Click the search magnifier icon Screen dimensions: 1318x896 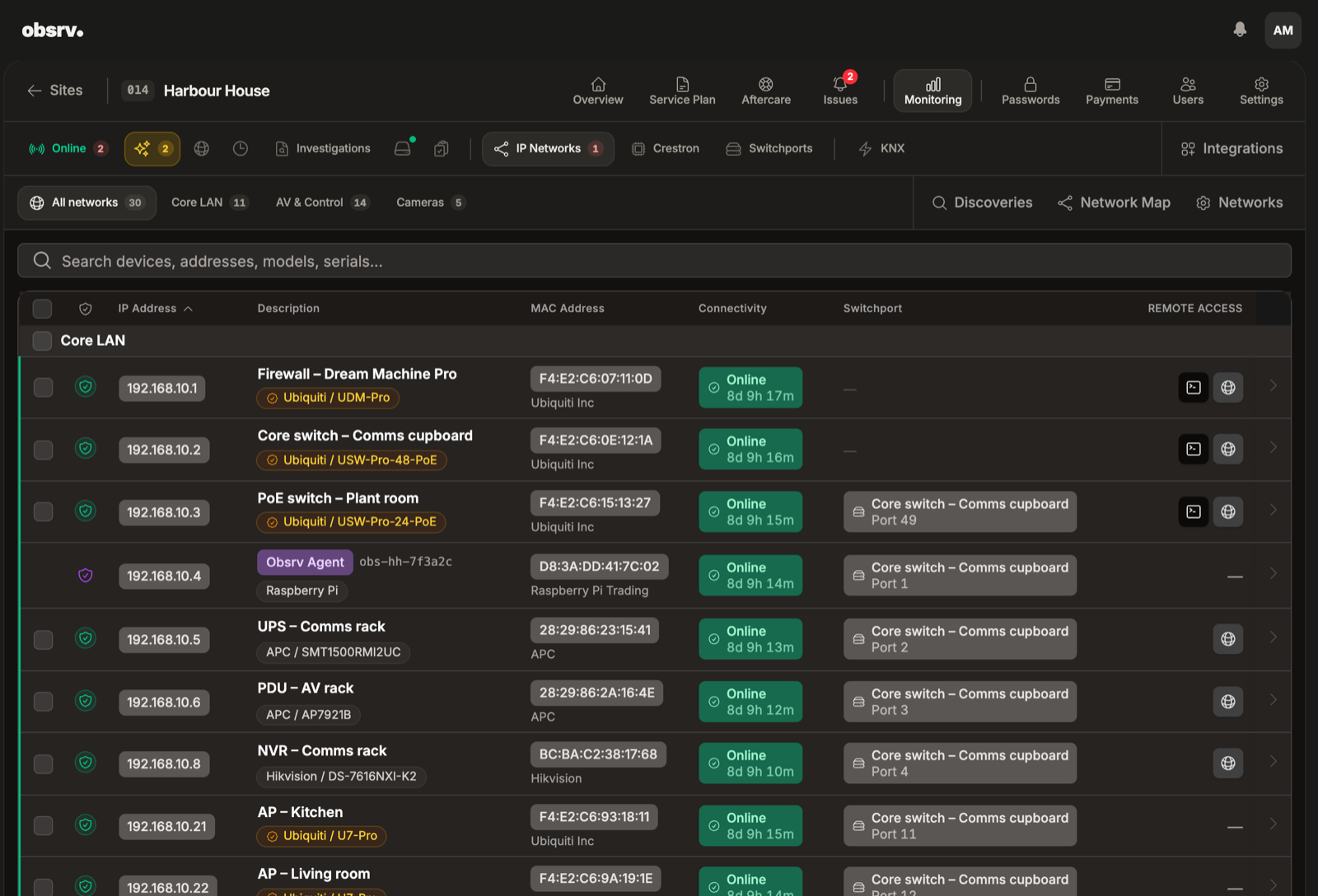tap(42, 260)
